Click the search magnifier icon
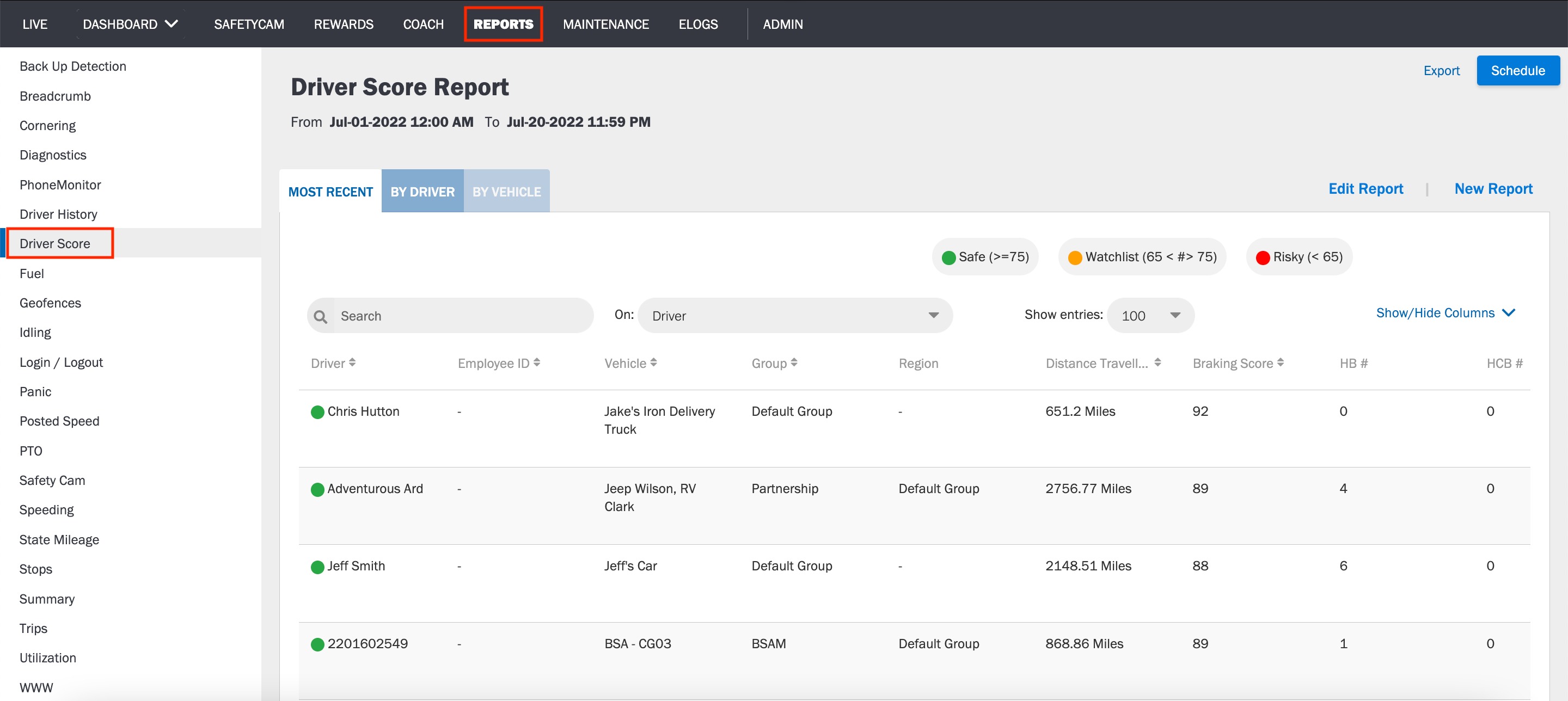The width and height of the screenshot is (1568, 701). click(320, 316)
